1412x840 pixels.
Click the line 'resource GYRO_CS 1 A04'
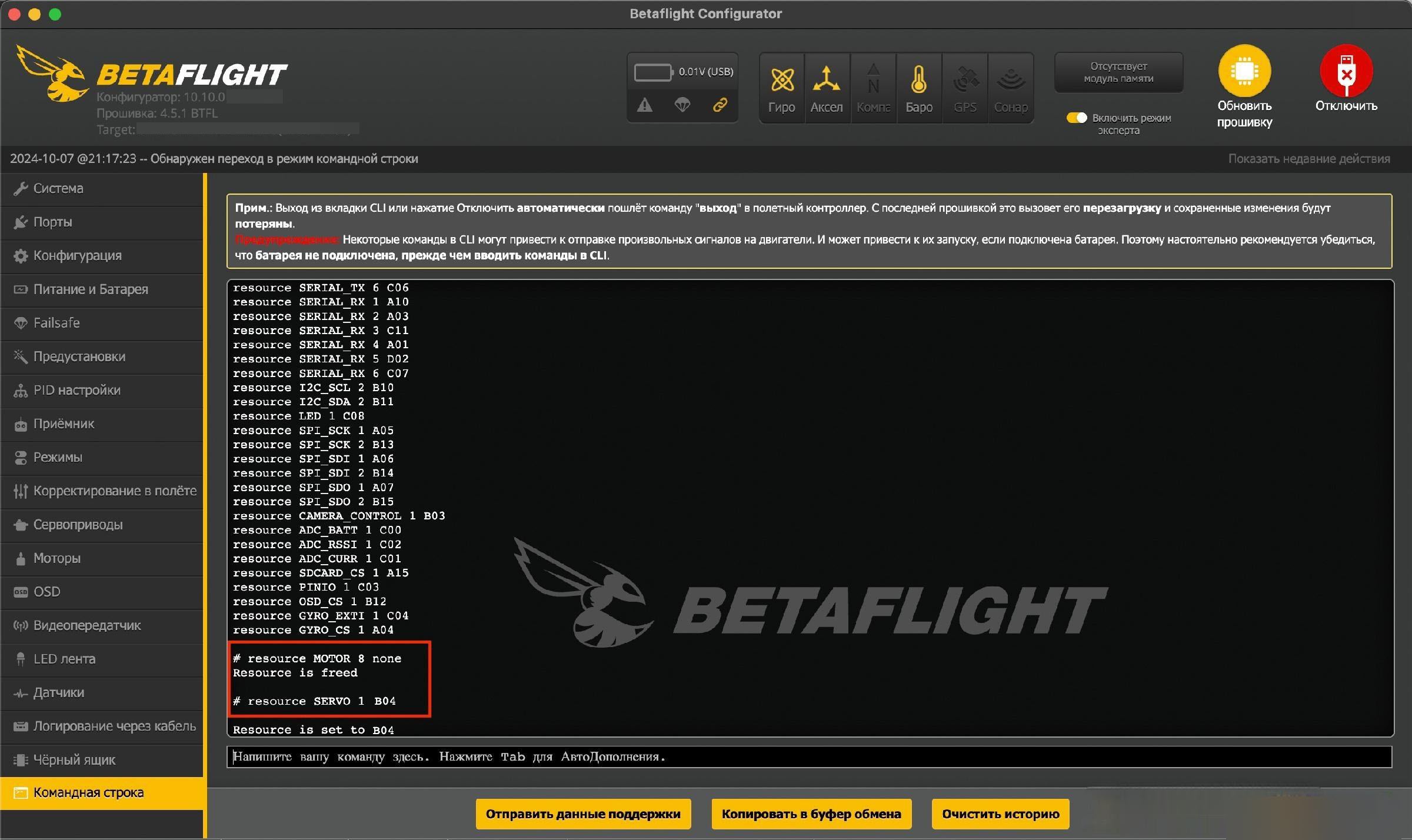click(x=314, y=630)
